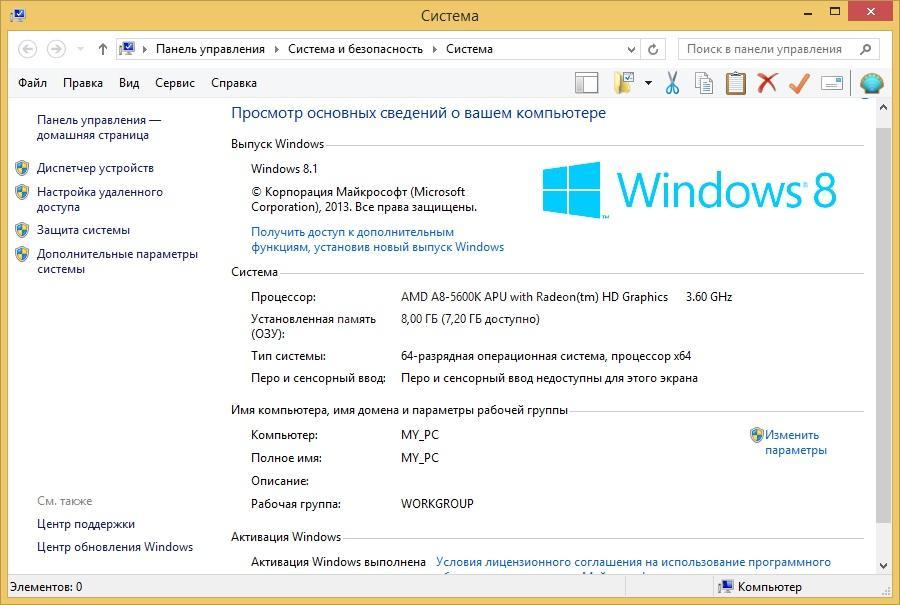Toggle the preview pane layout icon
Screen dimensions: 900x605
(586, 83)
